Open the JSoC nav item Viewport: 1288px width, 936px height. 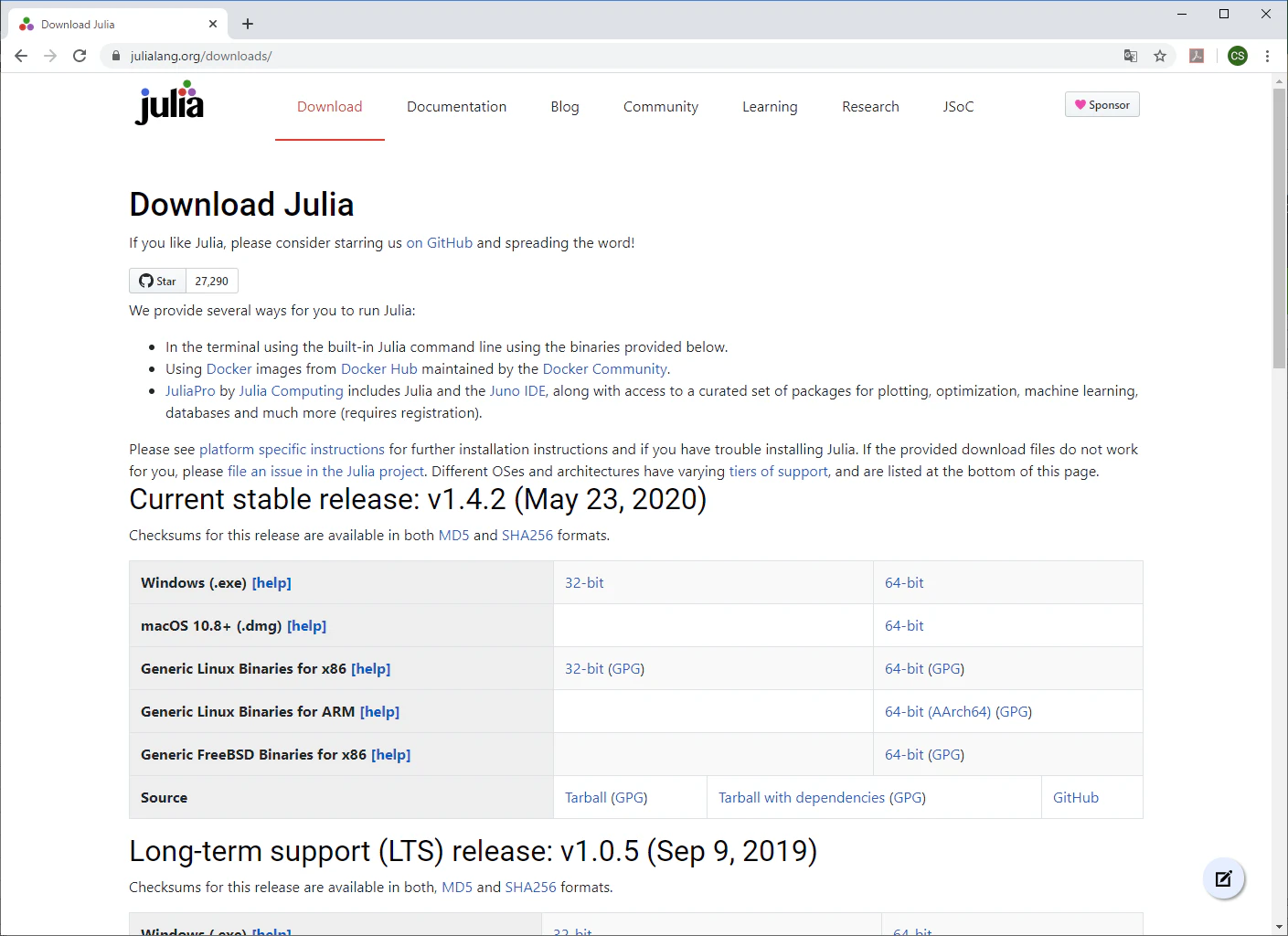coord(959,107)
